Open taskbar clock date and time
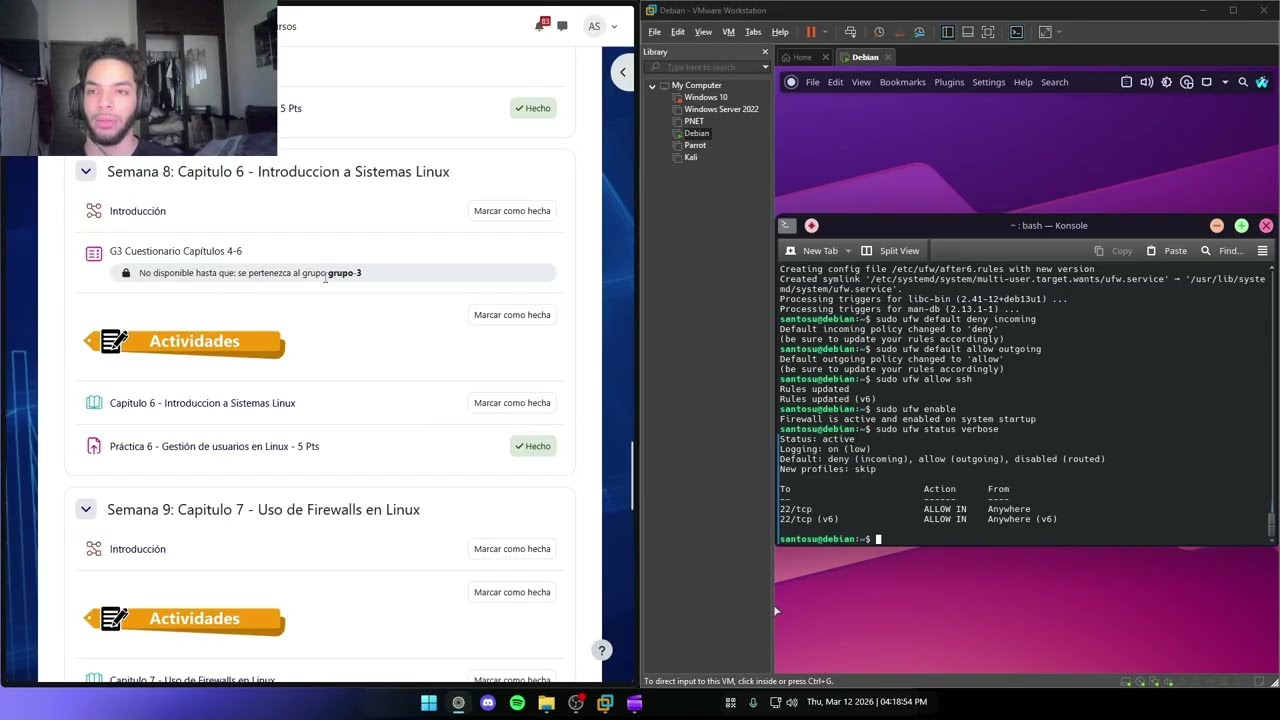The height and width of the screenshot is (720, 1280). click(x=866, y=703)
